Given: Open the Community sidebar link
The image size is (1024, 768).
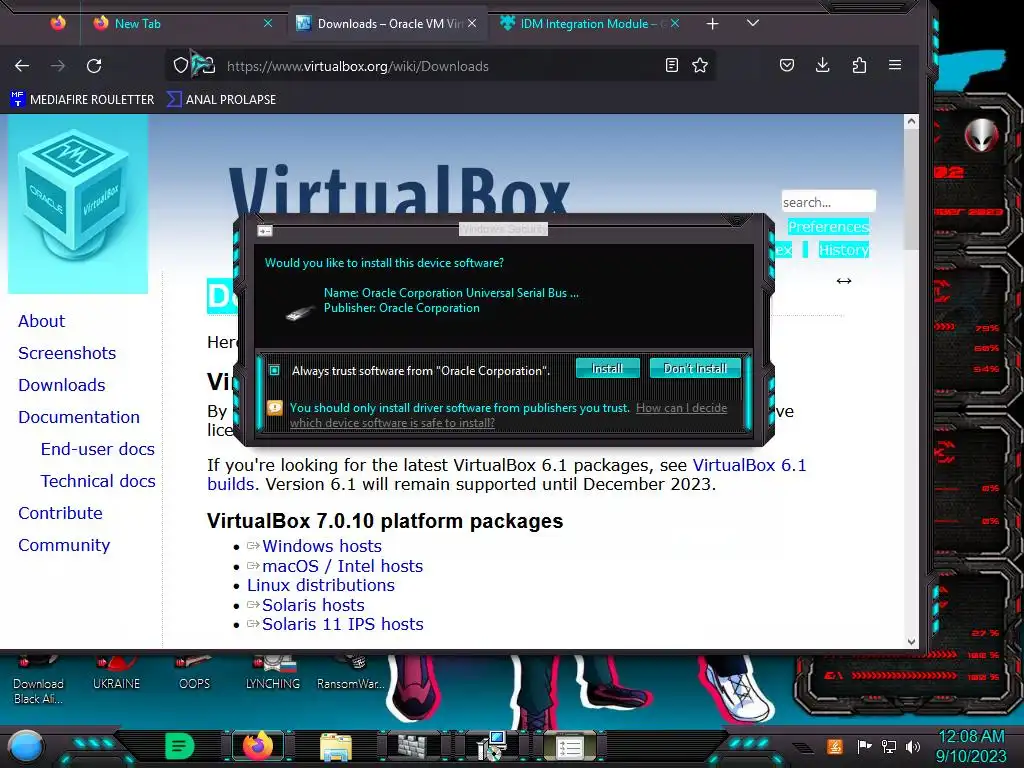Looking at the screenshot, I should [x=64, y=545].
